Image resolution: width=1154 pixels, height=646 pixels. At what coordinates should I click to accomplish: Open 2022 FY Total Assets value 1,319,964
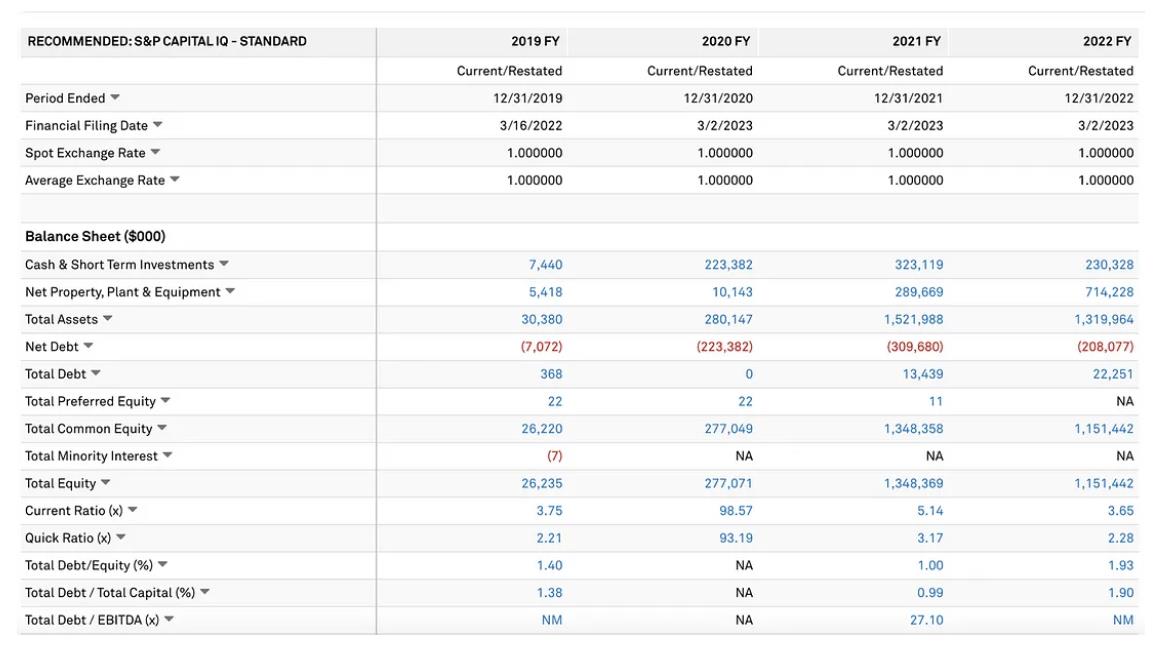[x=1108, y=320]
